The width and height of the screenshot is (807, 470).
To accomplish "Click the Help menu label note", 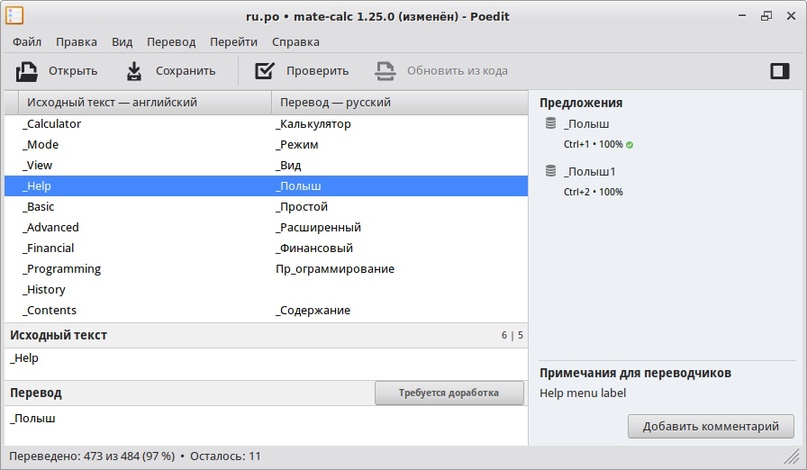I will (583, 393).
